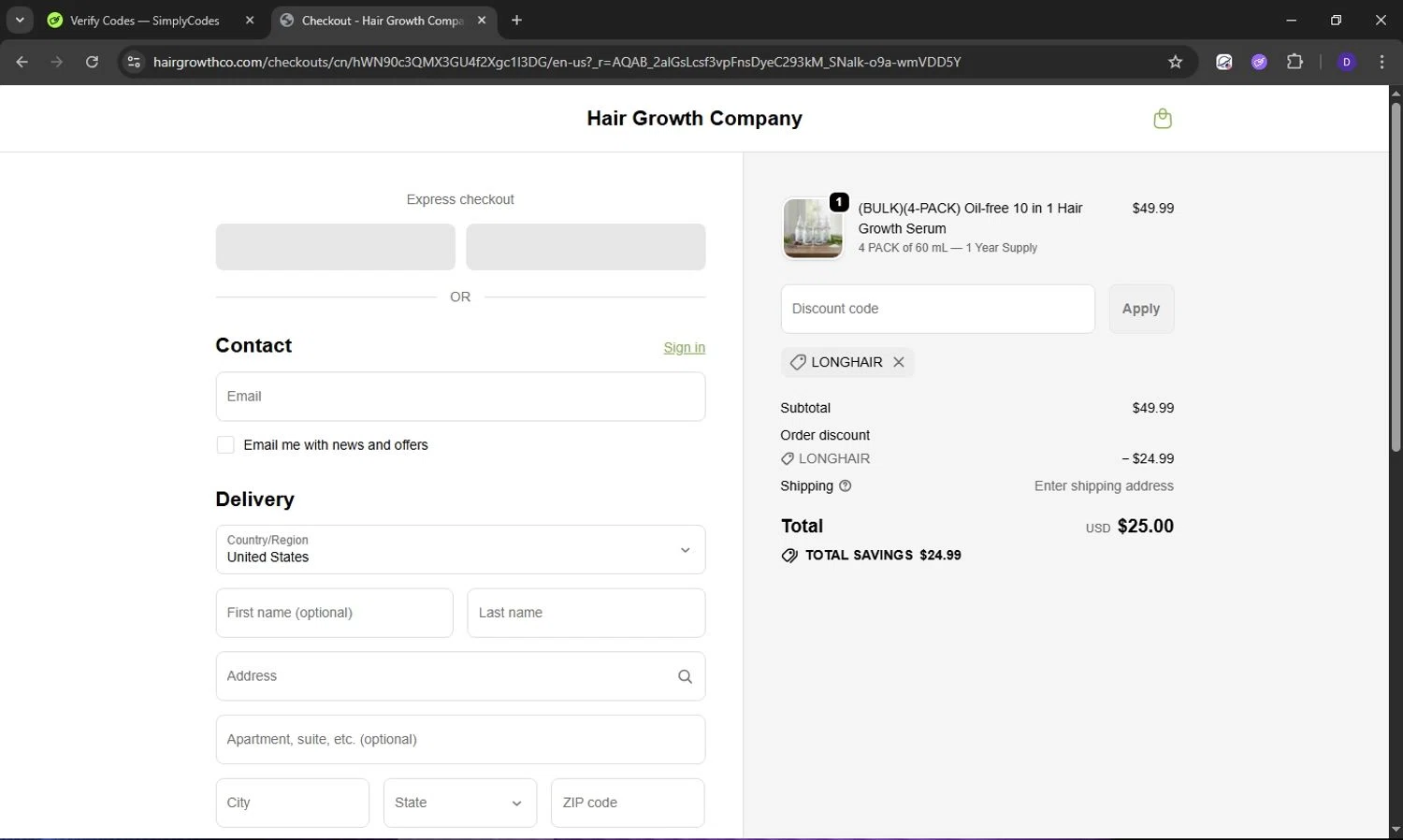The height and width of the screenshot is (840, 1403).
Task: Reload the checkout page
Action: pyautogui.click(x=92, y=62)
